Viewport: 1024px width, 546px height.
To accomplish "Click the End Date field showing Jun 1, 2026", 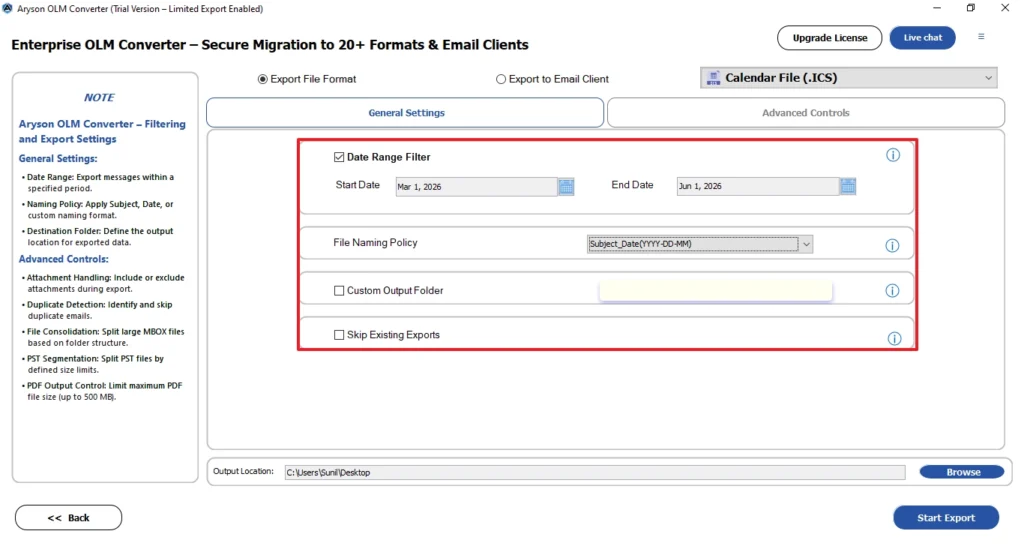I will (x=758, y=186).
